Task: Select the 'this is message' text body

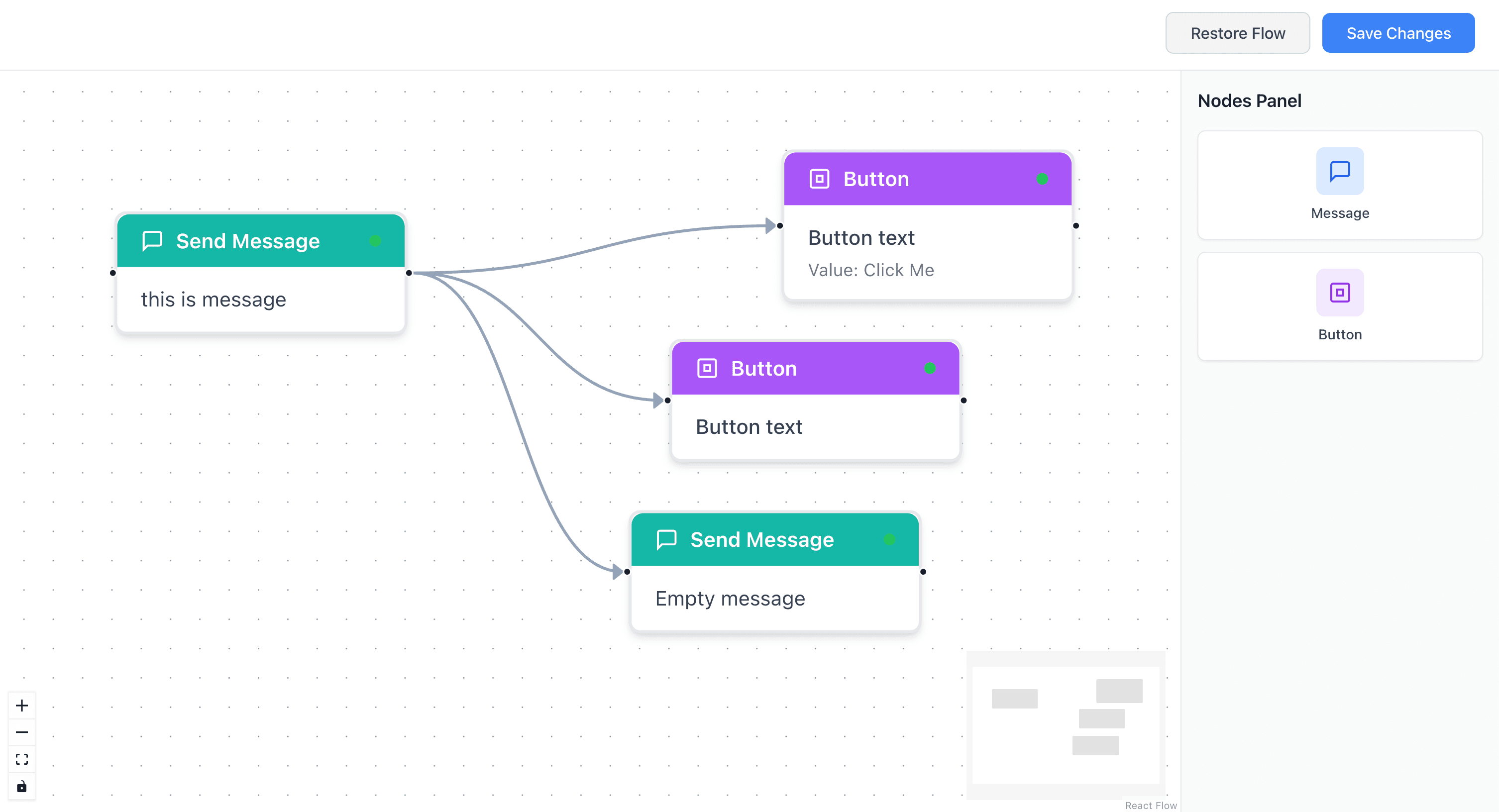Action: (214, 300)
